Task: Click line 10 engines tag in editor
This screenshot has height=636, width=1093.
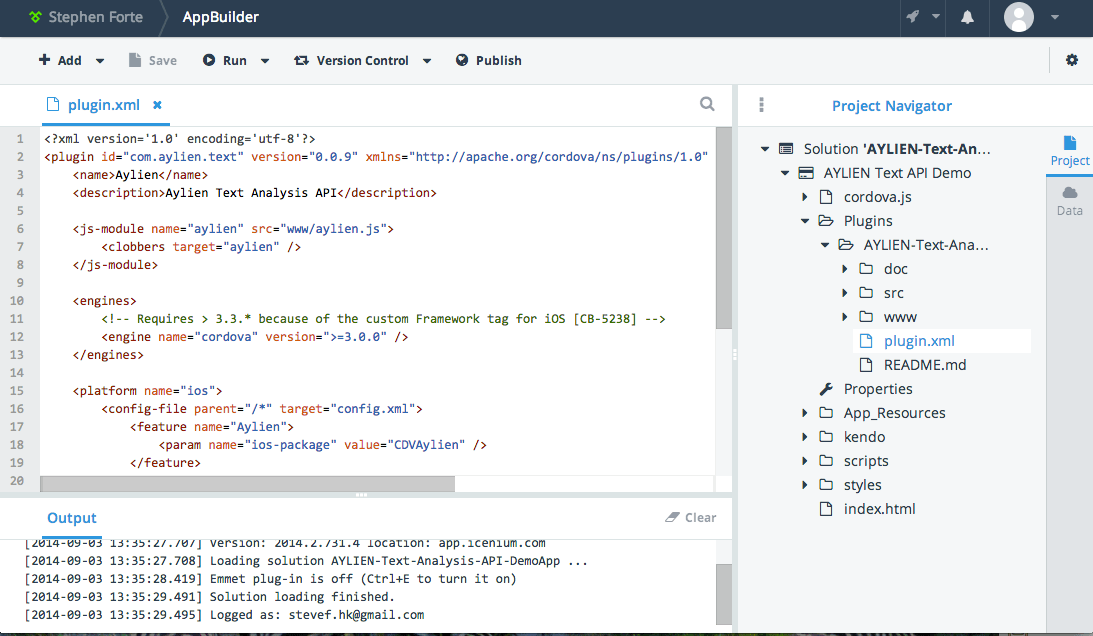Action: point(105,301)
